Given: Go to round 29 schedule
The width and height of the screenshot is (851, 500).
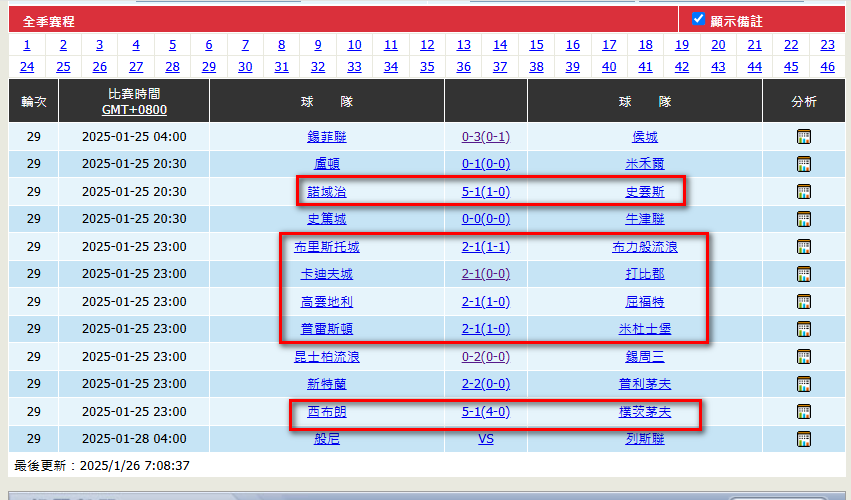Looking at the screenshot, I should tap(208, 67).
